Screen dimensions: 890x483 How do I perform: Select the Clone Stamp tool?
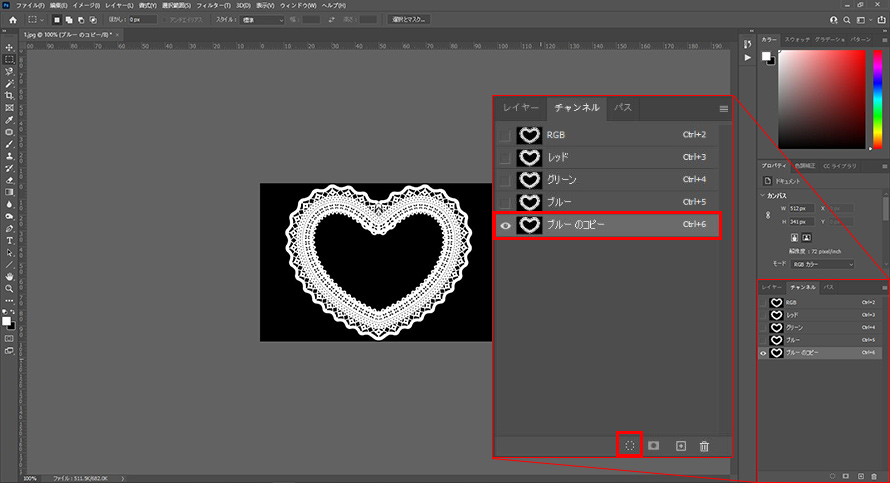[x=9, y=156]
